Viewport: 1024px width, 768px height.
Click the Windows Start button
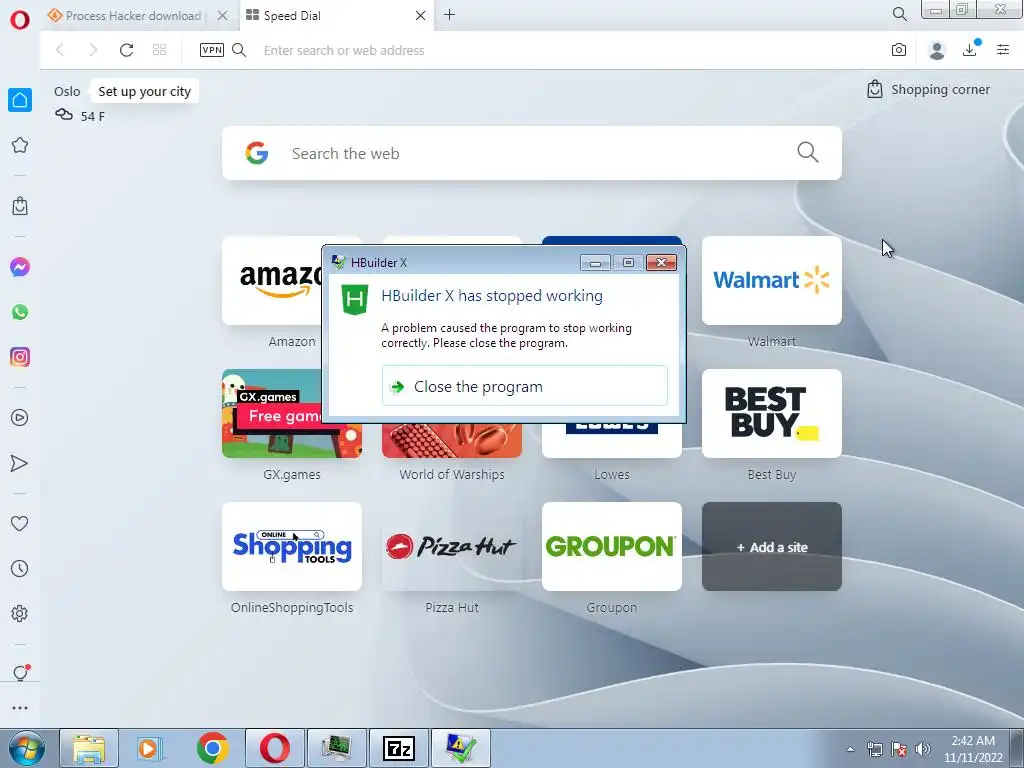pos(27,748)
